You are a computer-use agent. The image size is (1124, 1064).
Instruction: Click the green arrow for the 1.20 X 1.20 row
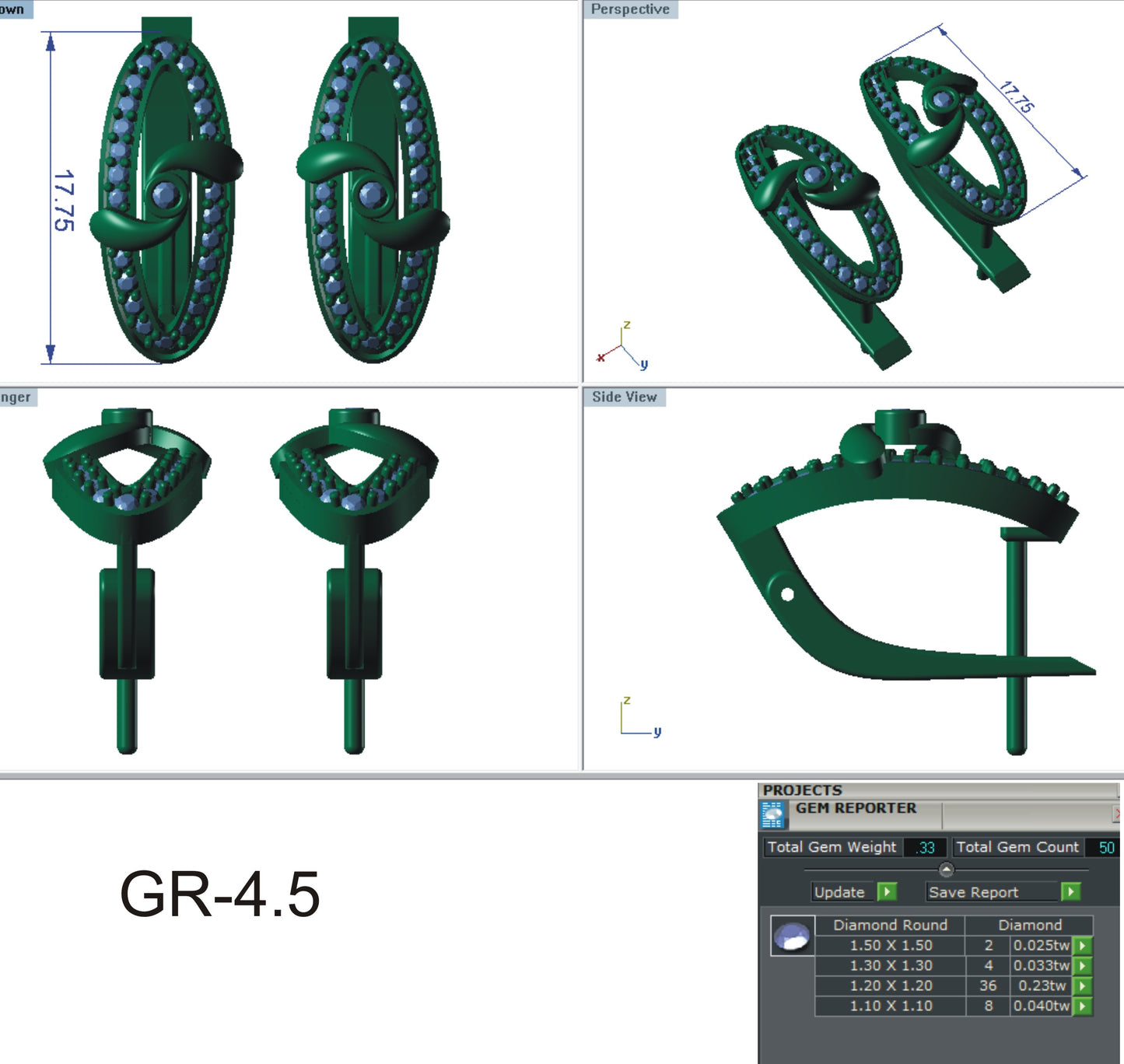click(1081, 985)
